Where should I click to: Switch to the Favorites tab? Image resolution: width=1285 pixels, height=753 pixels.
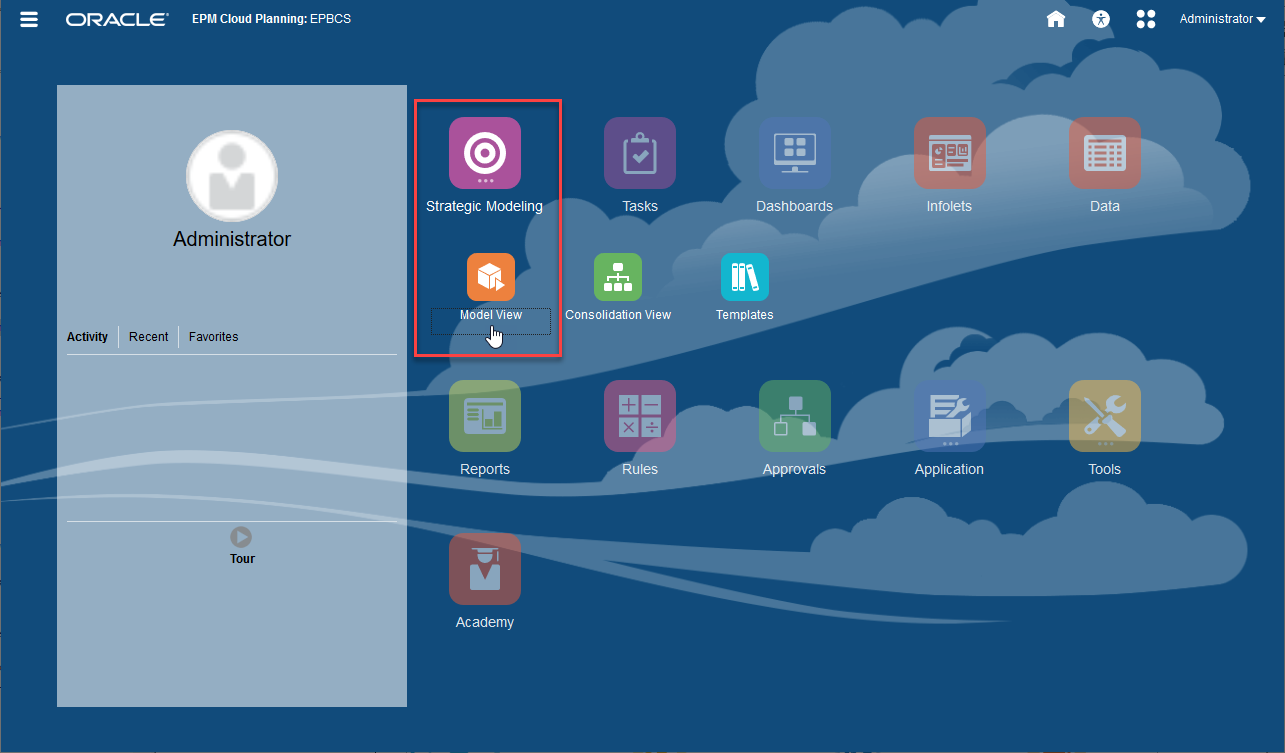click(214, 337)
